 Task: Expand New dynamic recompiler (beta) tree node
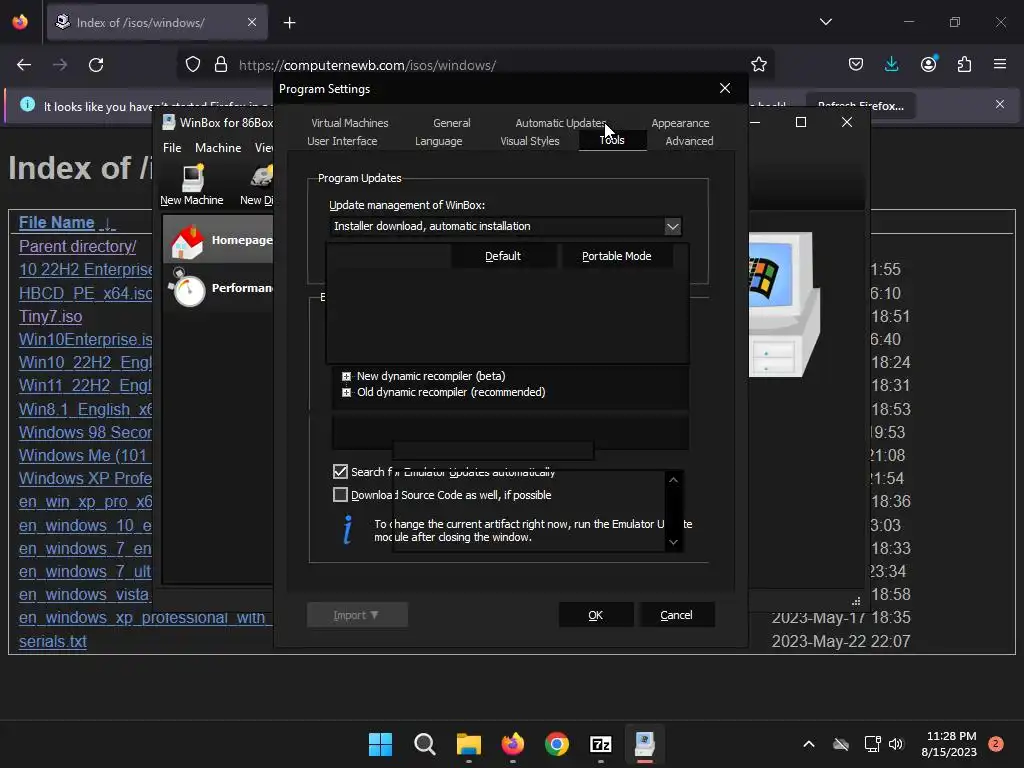[x=346, y=376]
